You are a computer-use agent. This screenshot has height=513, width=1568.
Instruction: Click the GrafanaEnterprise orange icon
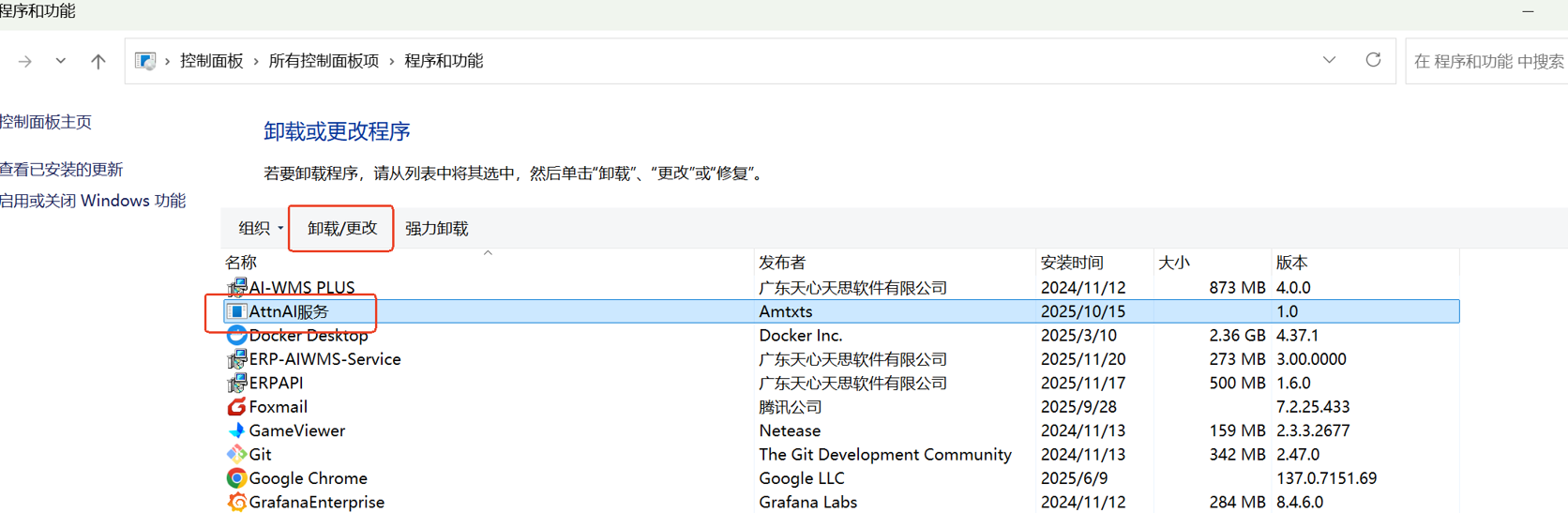point(236,502)
